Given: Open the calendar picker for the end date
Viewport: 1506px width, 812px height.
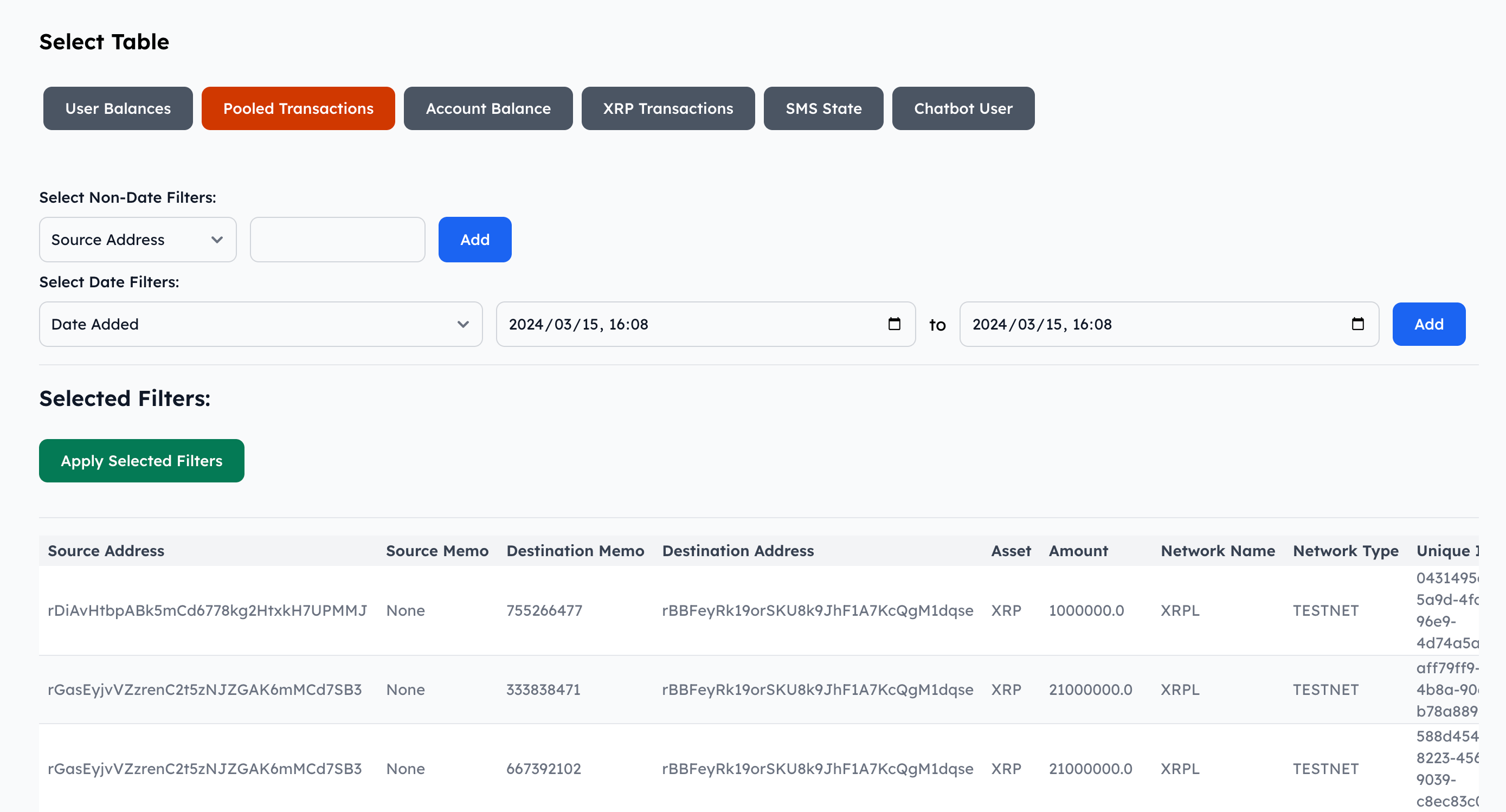Looking at the screenshot, I should 1359,324.
